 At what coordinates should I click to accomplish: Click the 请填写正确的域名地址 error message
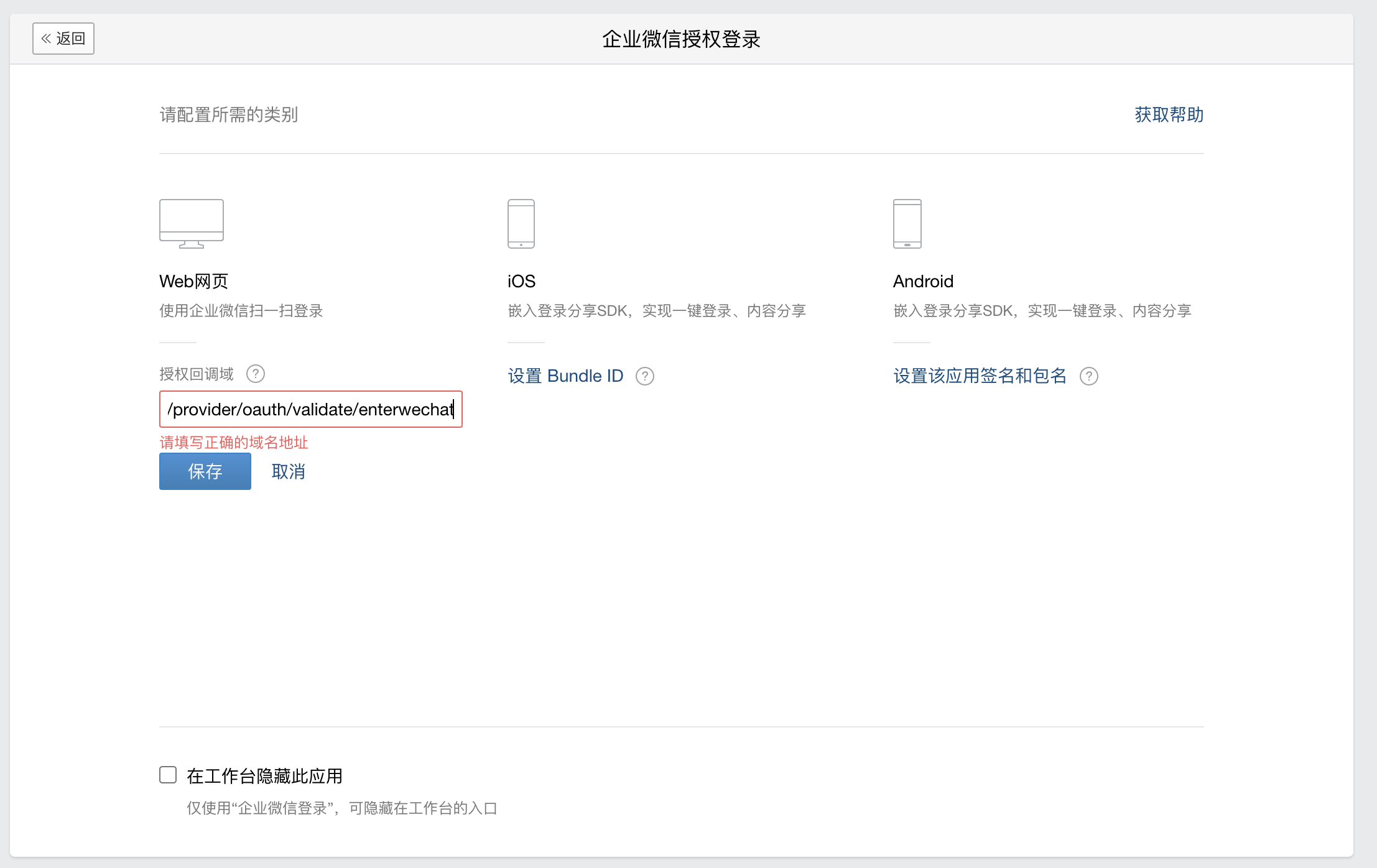pyautogui.click(x=234, y=443)
